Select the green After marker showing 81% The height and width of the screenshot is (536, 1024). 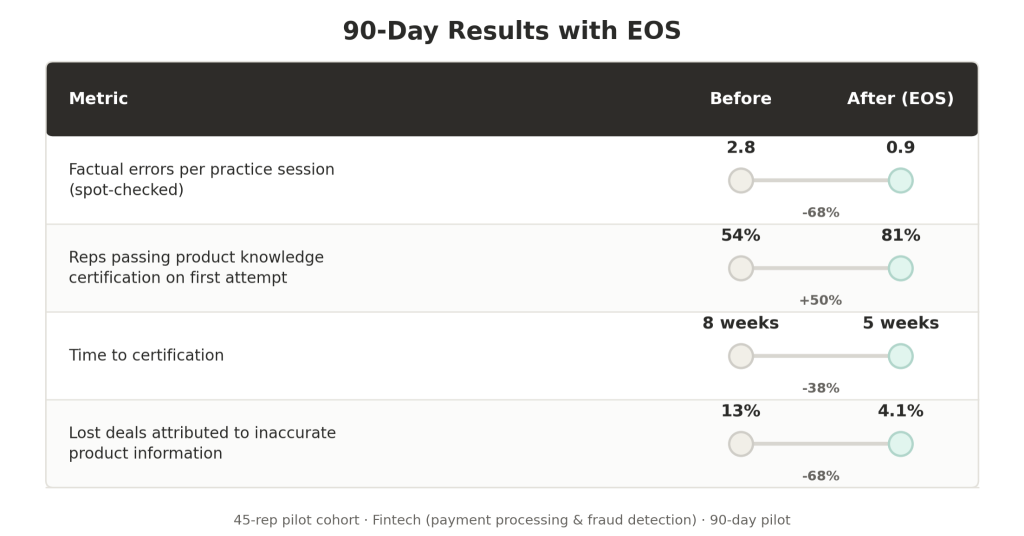pyautogui.click(x=901, y=268)
